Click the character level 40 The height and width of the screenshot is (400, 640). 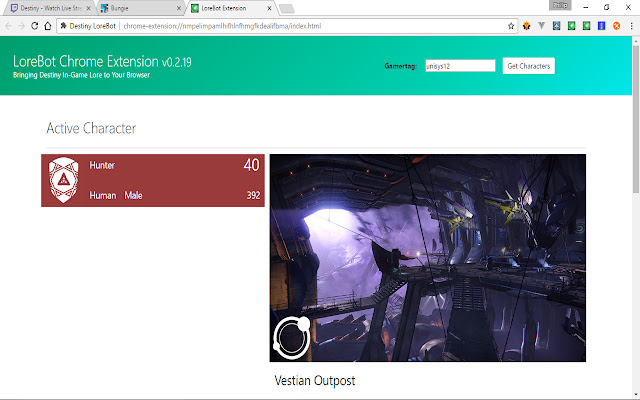click(251, 165)
